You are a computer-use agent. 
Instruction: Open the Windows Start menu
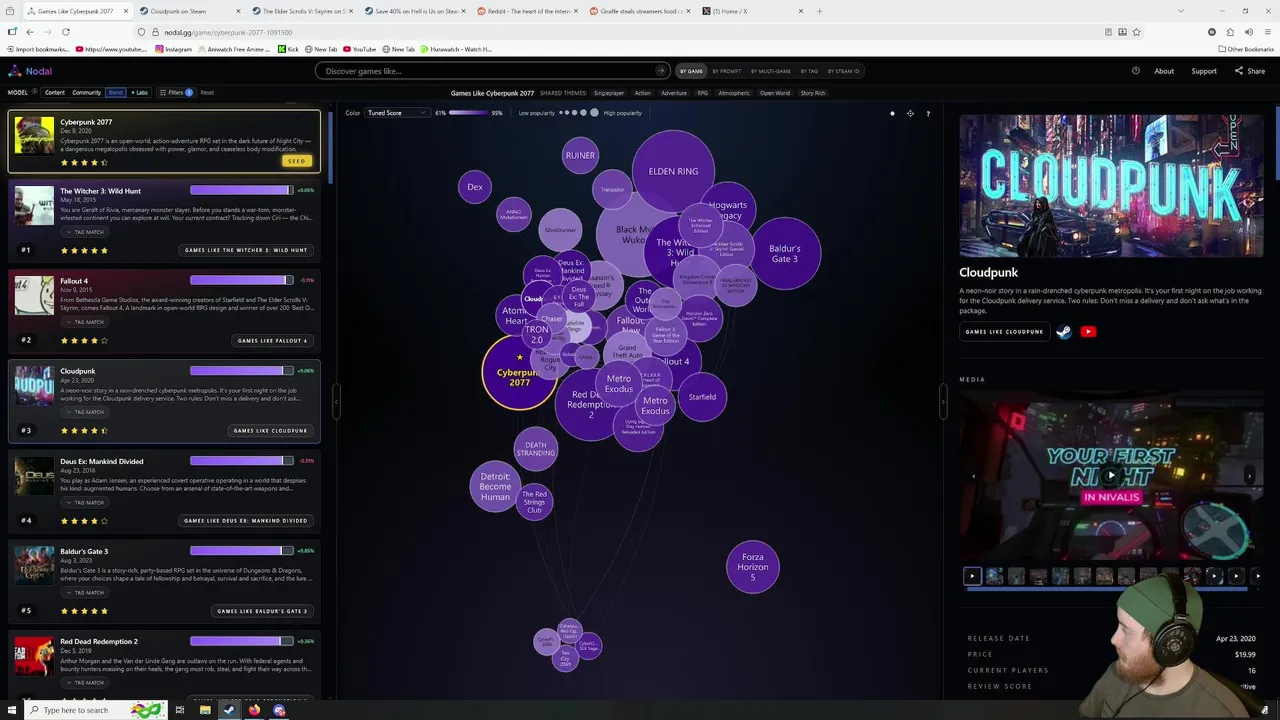click(x=11, y=710)
